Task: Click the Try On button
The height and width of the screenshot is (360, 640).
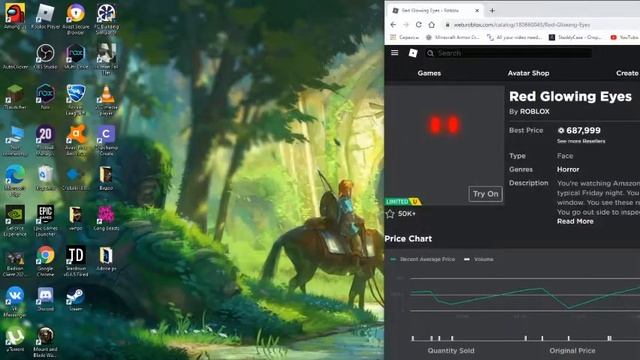Action: pyautogui.click(x=485, y=194)
